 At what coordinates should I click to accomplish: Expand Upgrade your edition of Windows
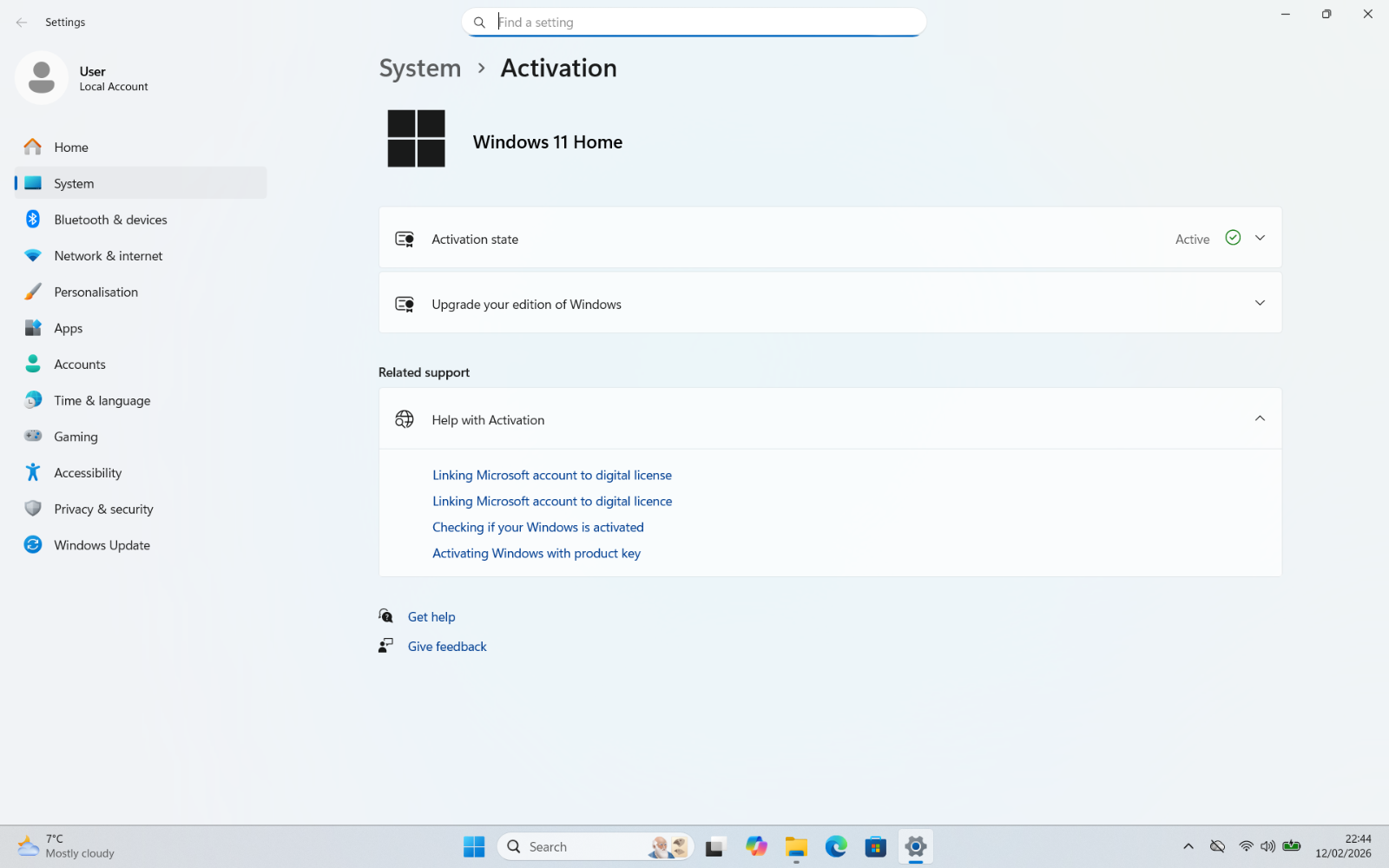(1260, 303)
